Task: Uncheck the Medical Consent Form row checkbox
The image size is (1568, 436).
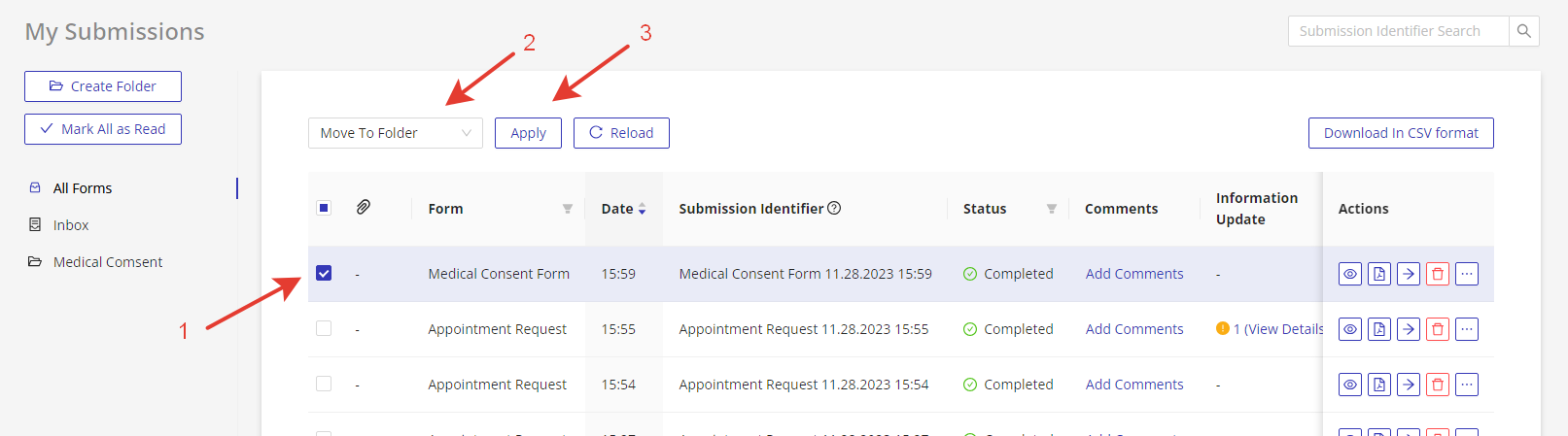Action: click(324, 273)
